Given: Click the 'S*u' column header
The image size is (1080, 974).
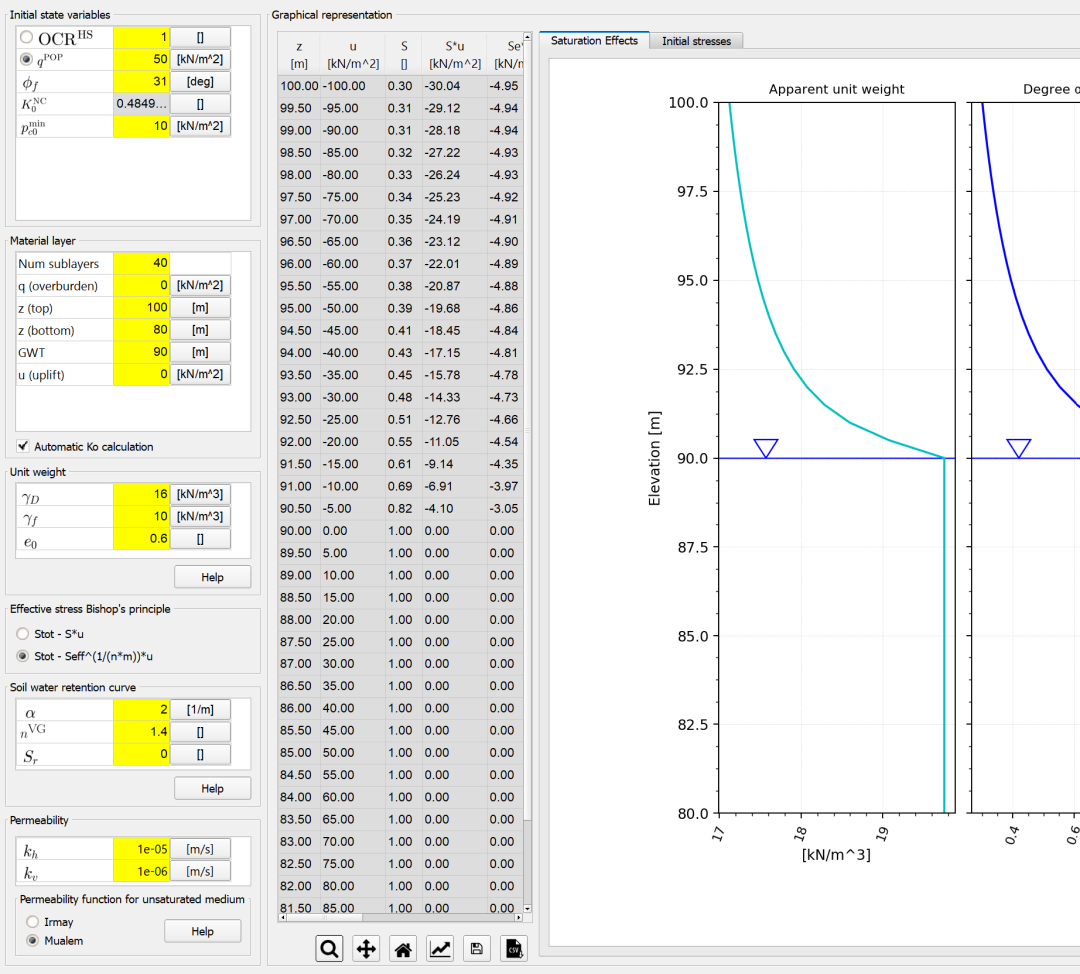Looking at the screenshot, I should coord(455,54).
